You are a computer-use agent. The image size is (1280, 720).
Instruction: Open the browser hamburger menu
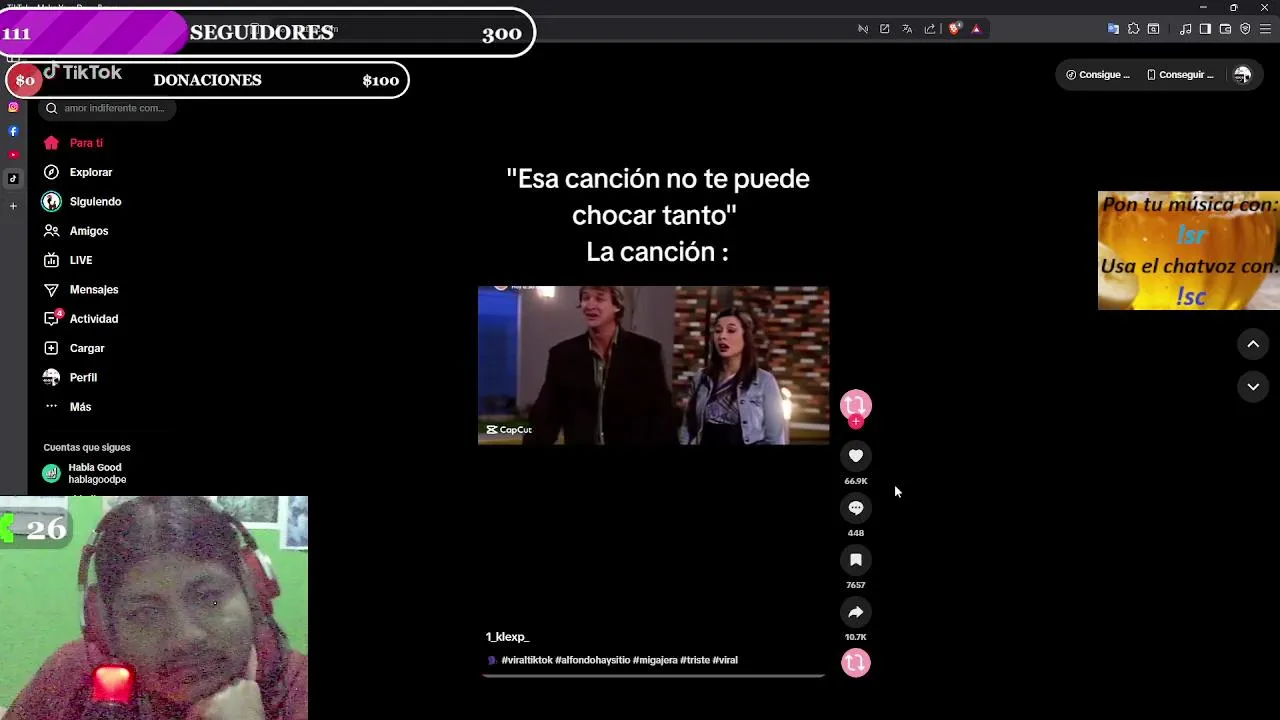pos(1265,29)
